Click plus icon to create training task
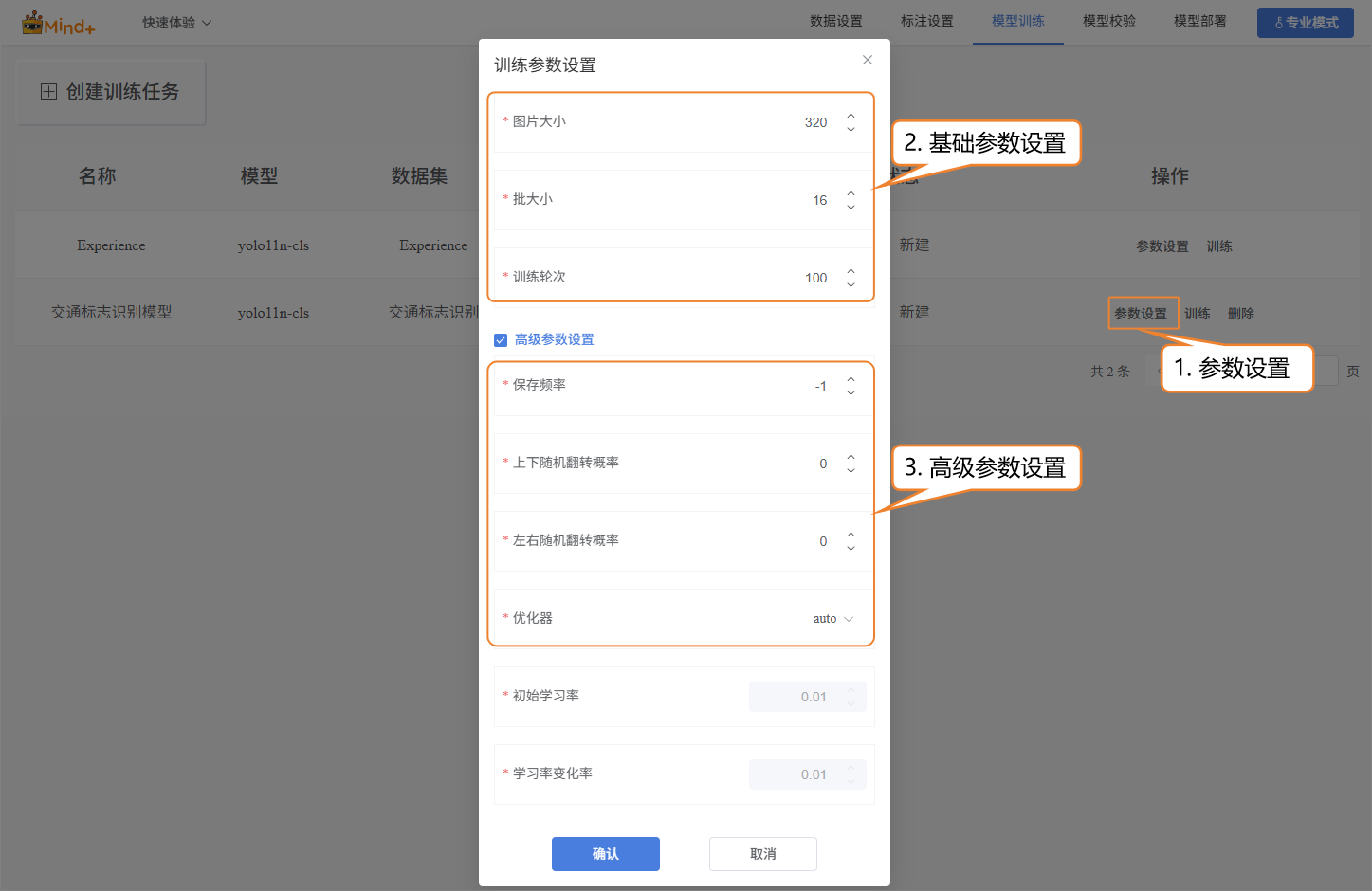 49,92
